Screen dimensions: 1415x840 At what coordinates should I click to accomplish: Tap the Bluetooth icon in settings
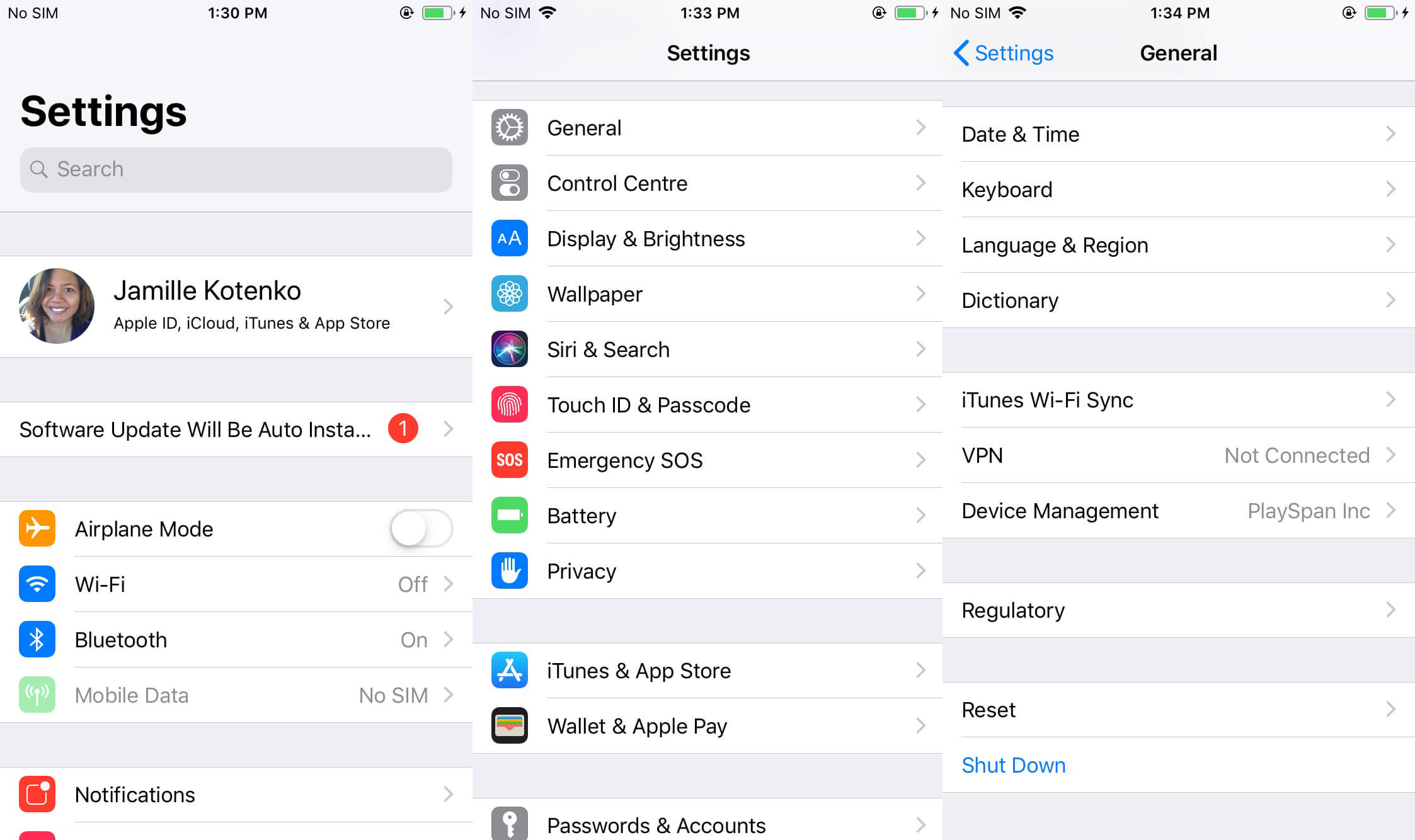coord(37,638)
